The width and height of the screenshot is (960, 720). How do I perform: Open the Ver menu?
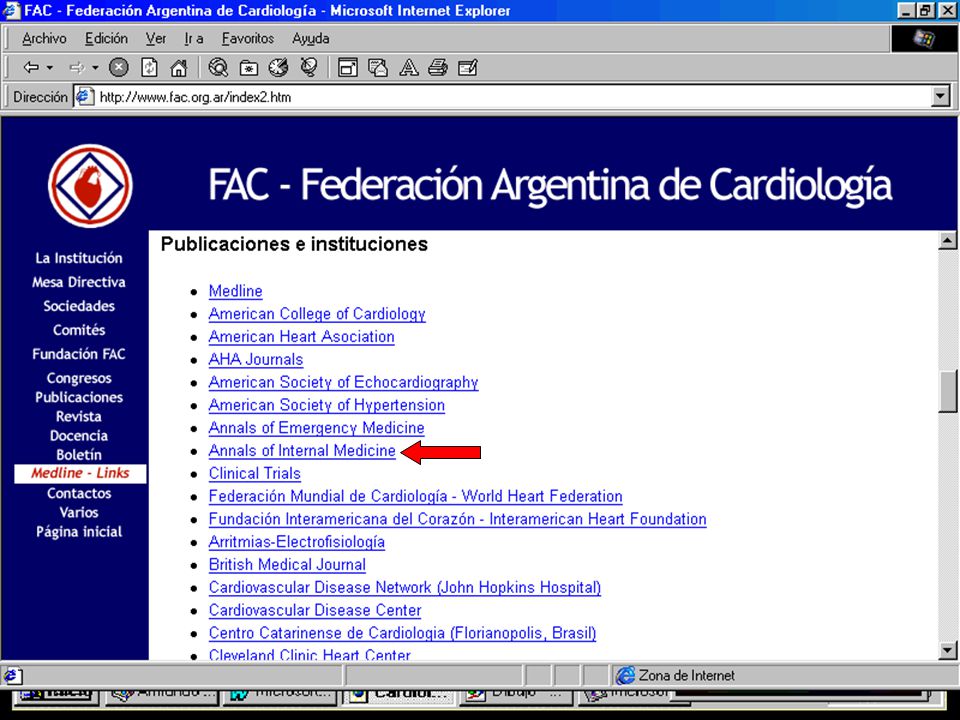pos(156,39)
